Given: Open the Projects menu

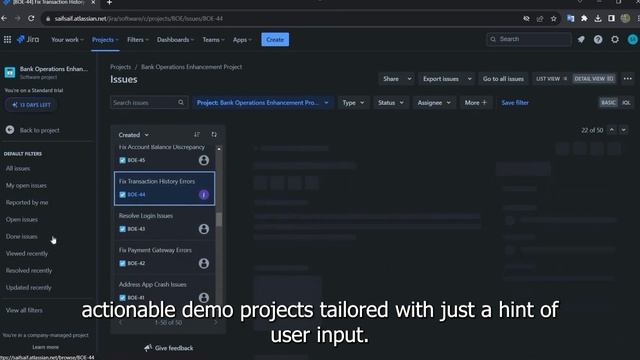Looking at the screenshot, I should 105,40.
